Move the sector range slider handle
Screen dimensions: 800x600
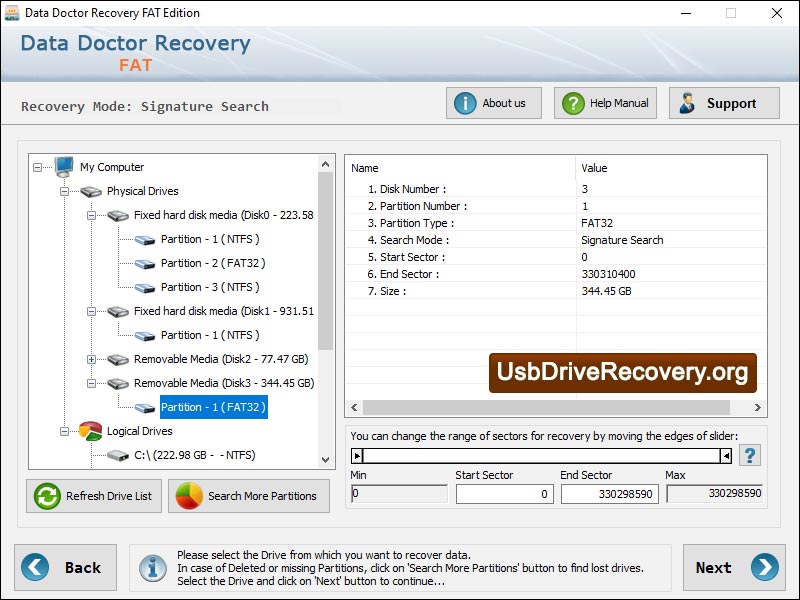click(x=356, y=457)
